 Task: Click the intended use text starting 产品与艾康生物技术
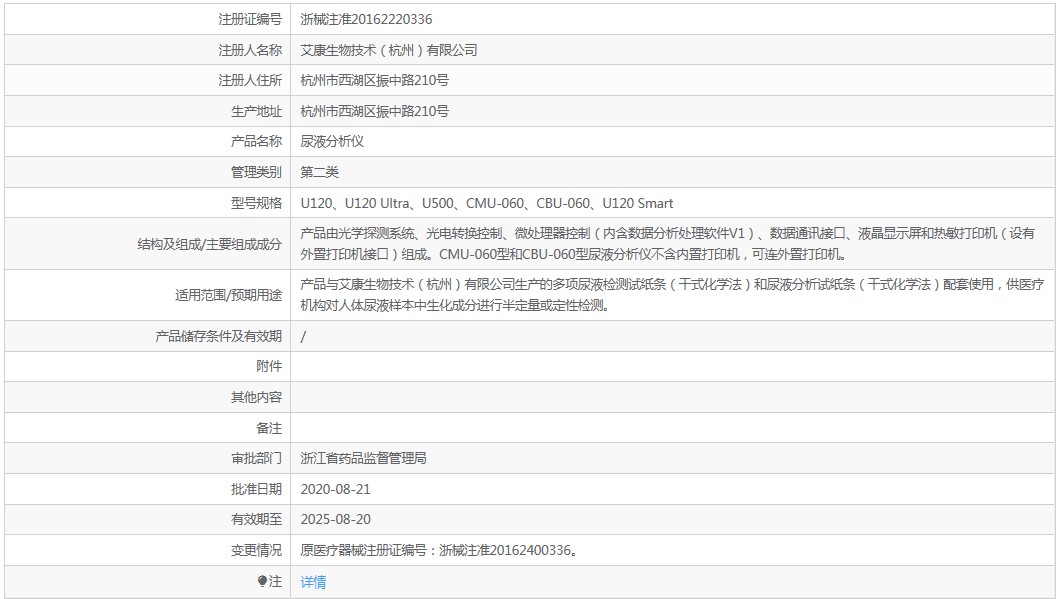coord(672,295)
